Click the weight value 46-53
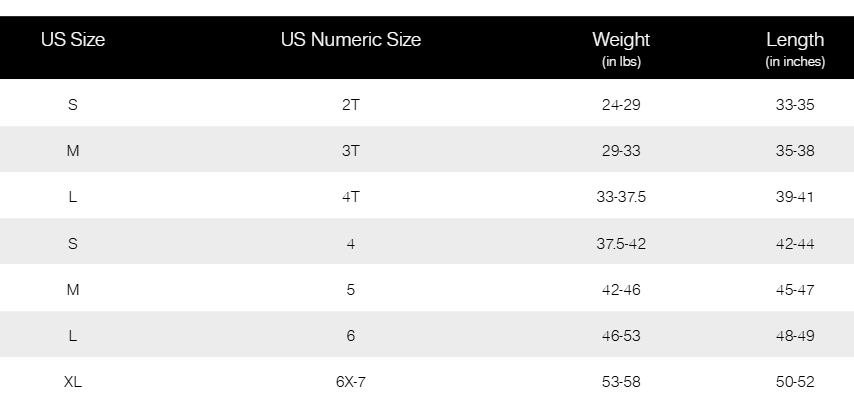Image resolution: width=854 pixels, height=403 pixels. 621,336
